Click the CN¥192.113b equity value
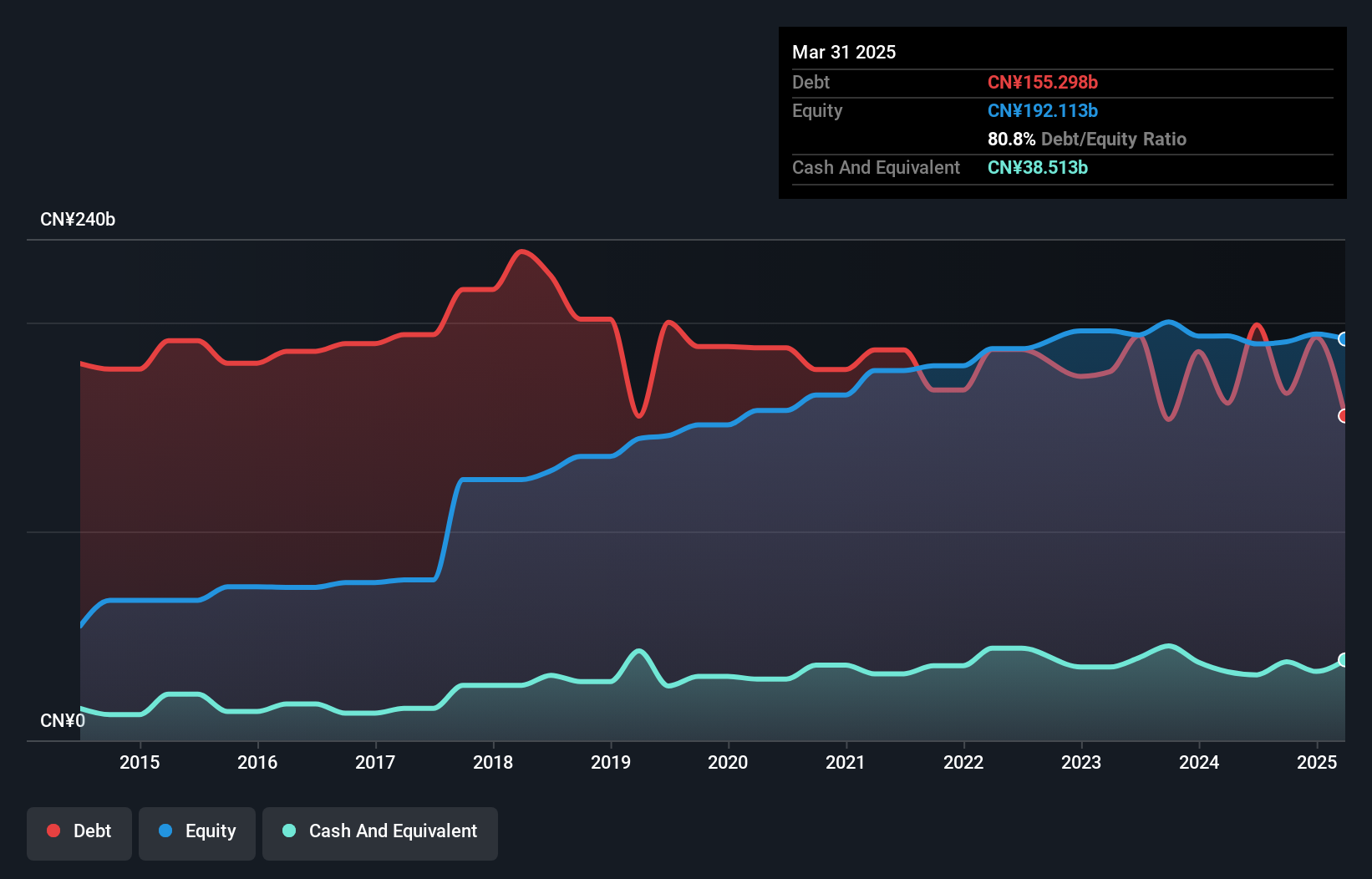1372x879 pixels. pos(1043,110)
